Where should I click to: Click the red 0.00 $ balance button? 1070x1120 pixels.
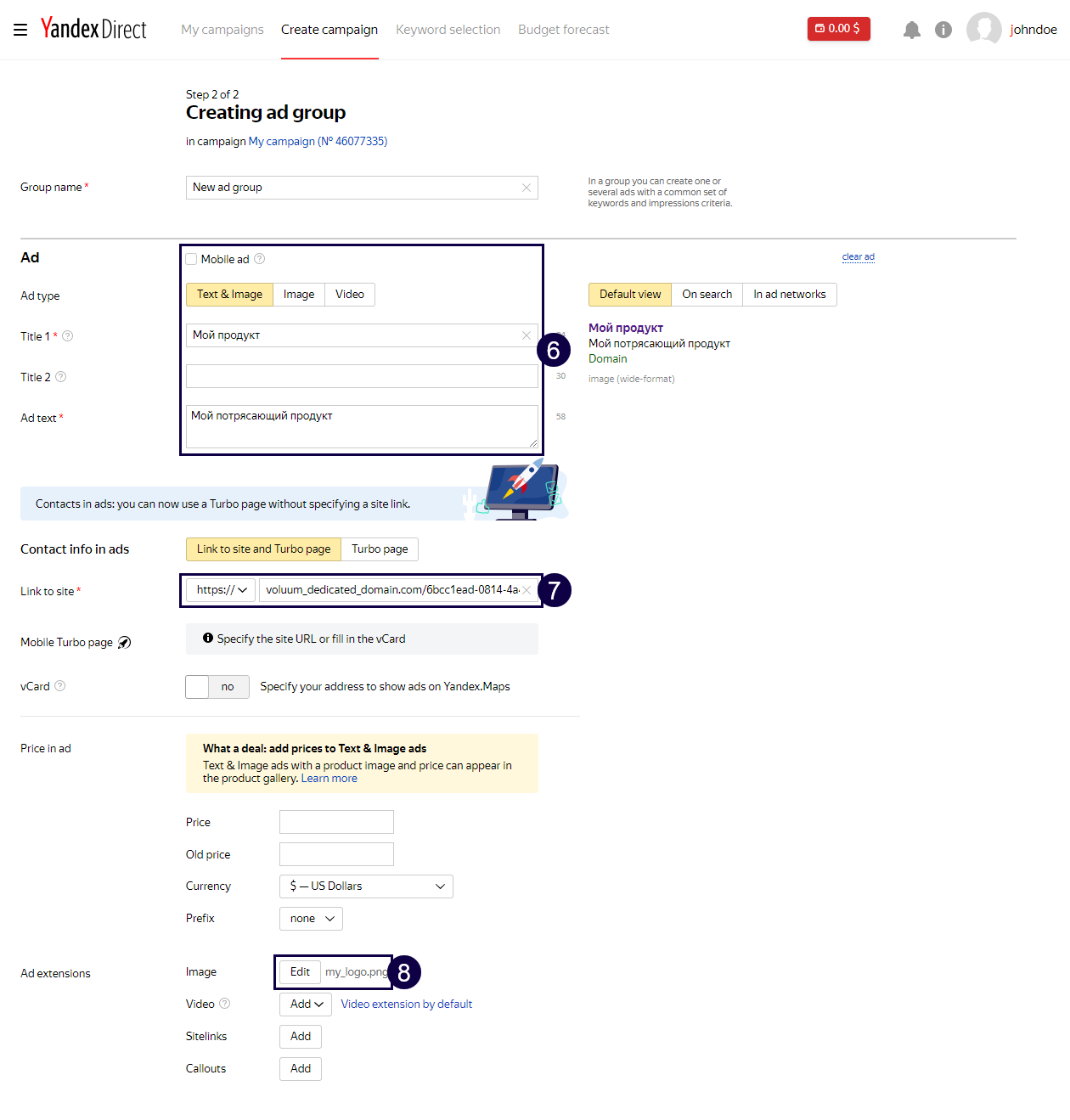pos(838,28)
